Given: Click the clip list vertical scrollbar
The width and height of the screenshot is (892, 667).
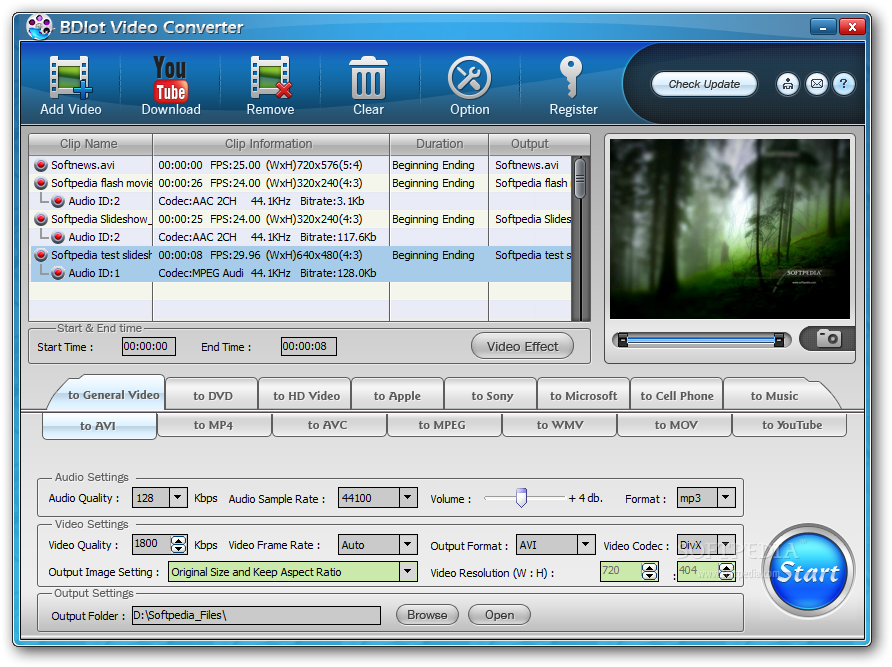Looking at the screenshot, I should click(x=580, y=238).
